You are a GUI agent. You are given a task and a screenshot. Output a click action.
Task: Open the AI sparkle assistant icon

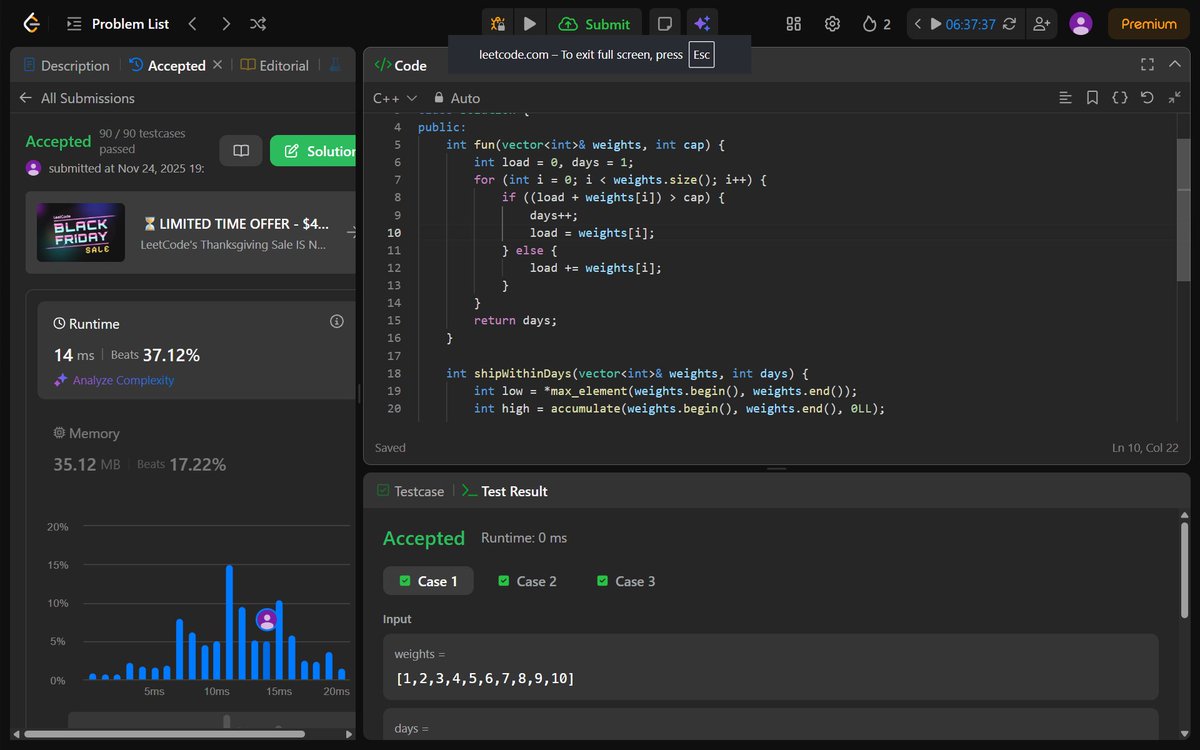[702, 23]
